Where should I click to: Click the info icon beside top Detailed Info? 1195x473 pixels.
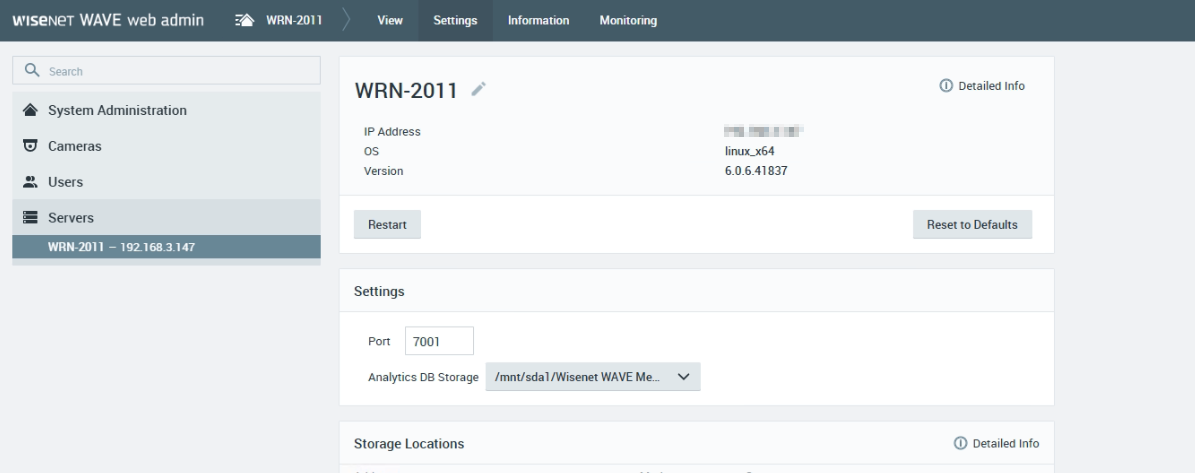[946, 86]
